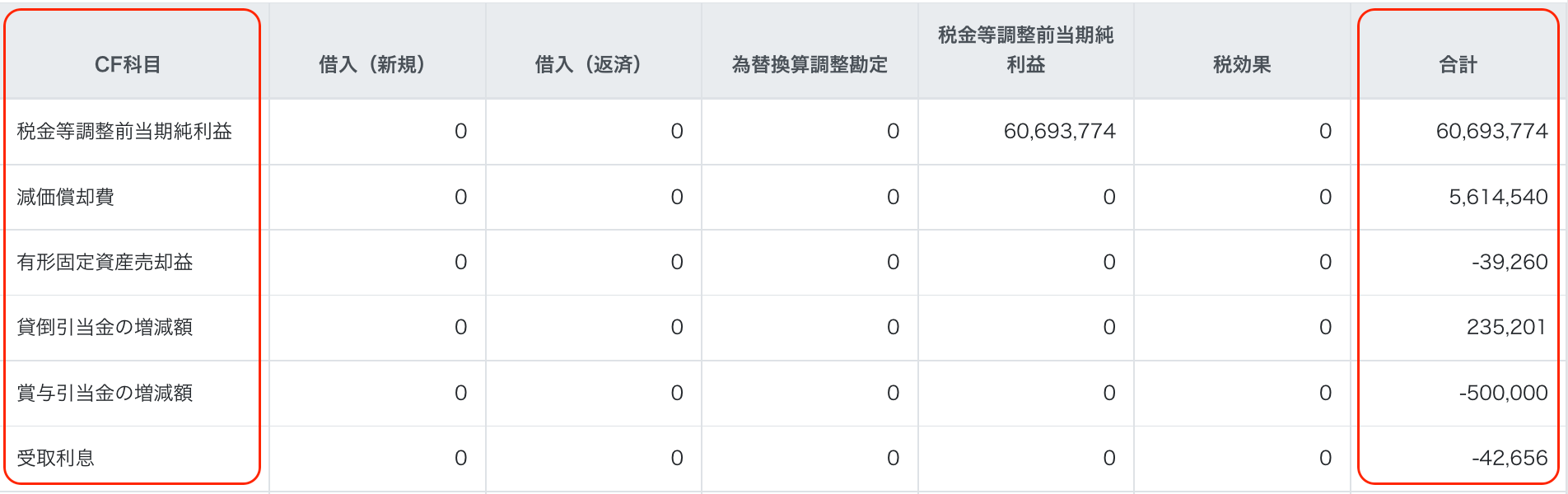Click 60,693,774 in the 合計 column

1491,131
